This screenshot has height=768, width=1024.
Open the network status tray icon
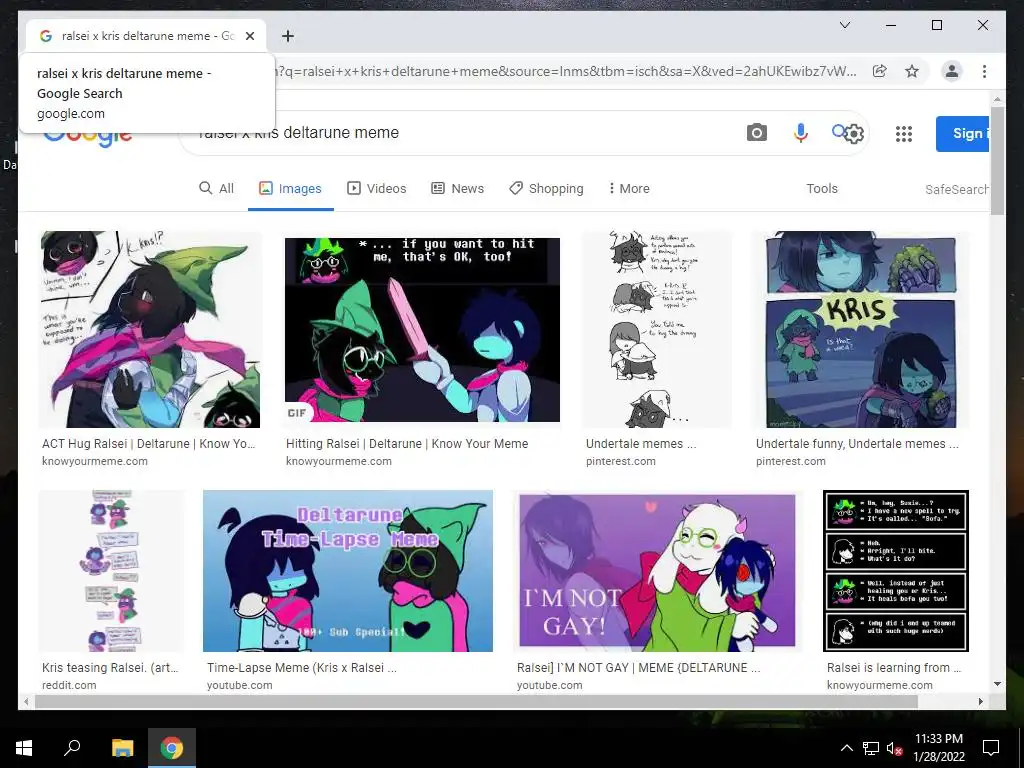[871, 748]
